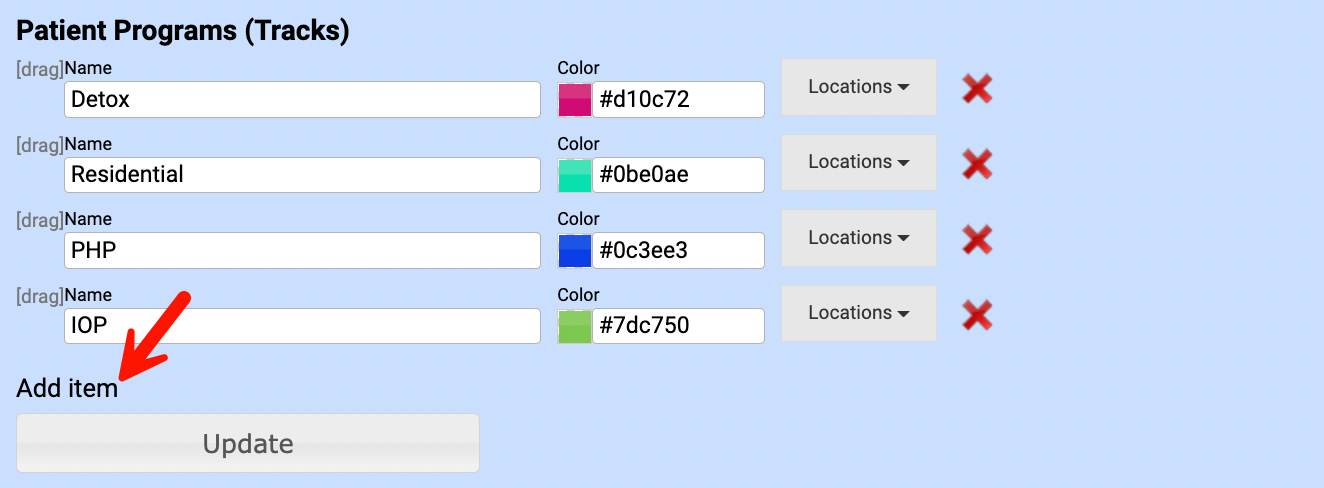Delete the PHP program row
The height and width of the screenshot is (488, 1324).
tap(977, 240)
